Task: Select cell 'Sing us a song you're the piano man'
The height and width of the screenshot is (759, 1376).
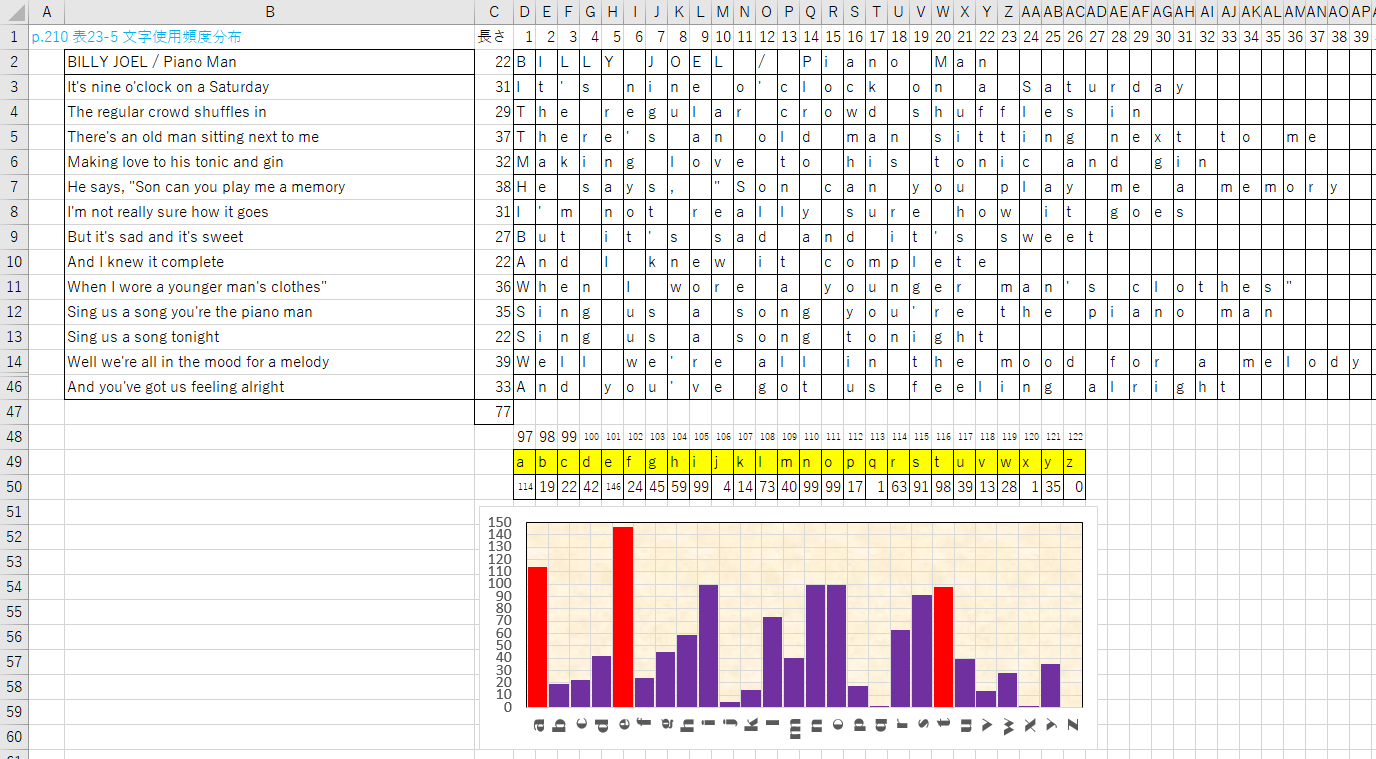Action: (x=269, y=312)
